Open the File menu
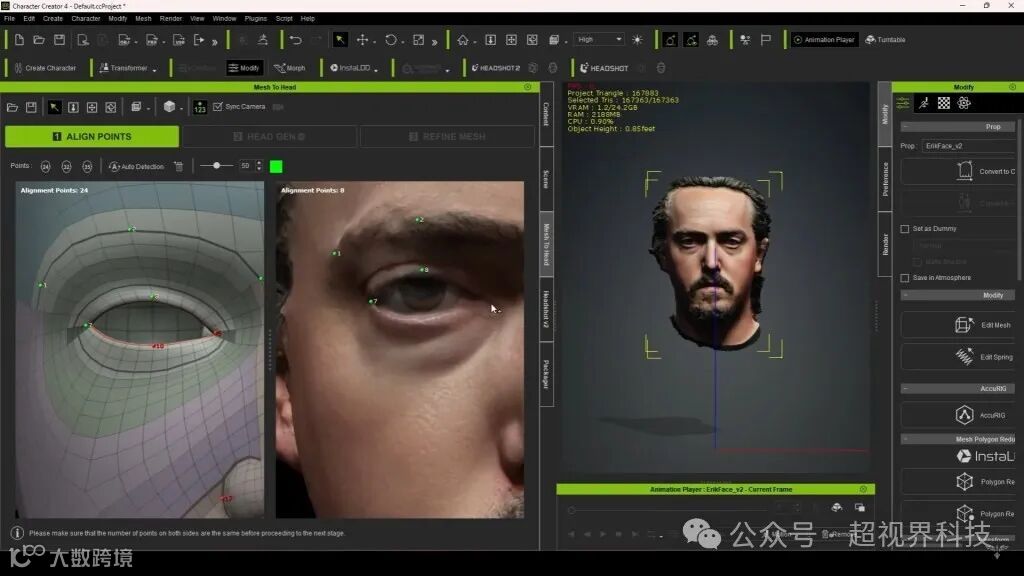 click(x=9, y=18)
